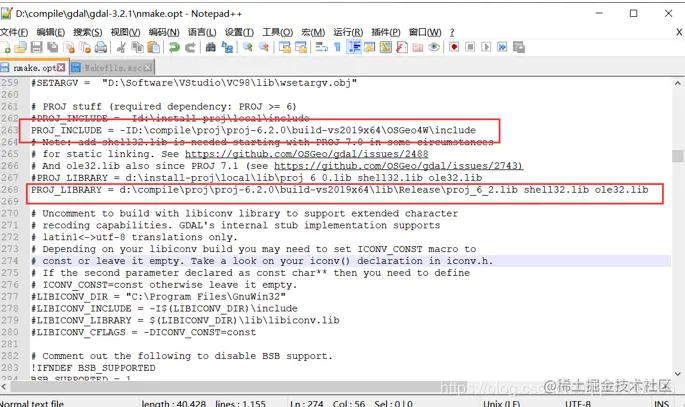The width and height of the screenshot is (685, 407).
Task: Click the Paste clipboard icon
Action: click(x=153, y=47)
